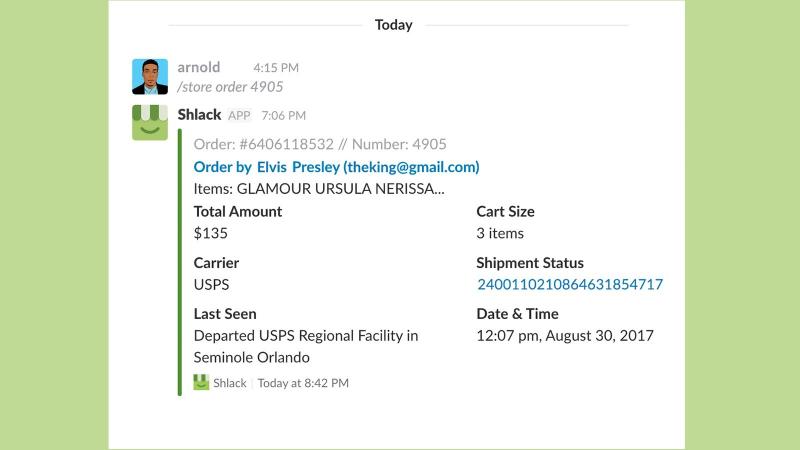Click the $135 total amount value

(211, 233)
